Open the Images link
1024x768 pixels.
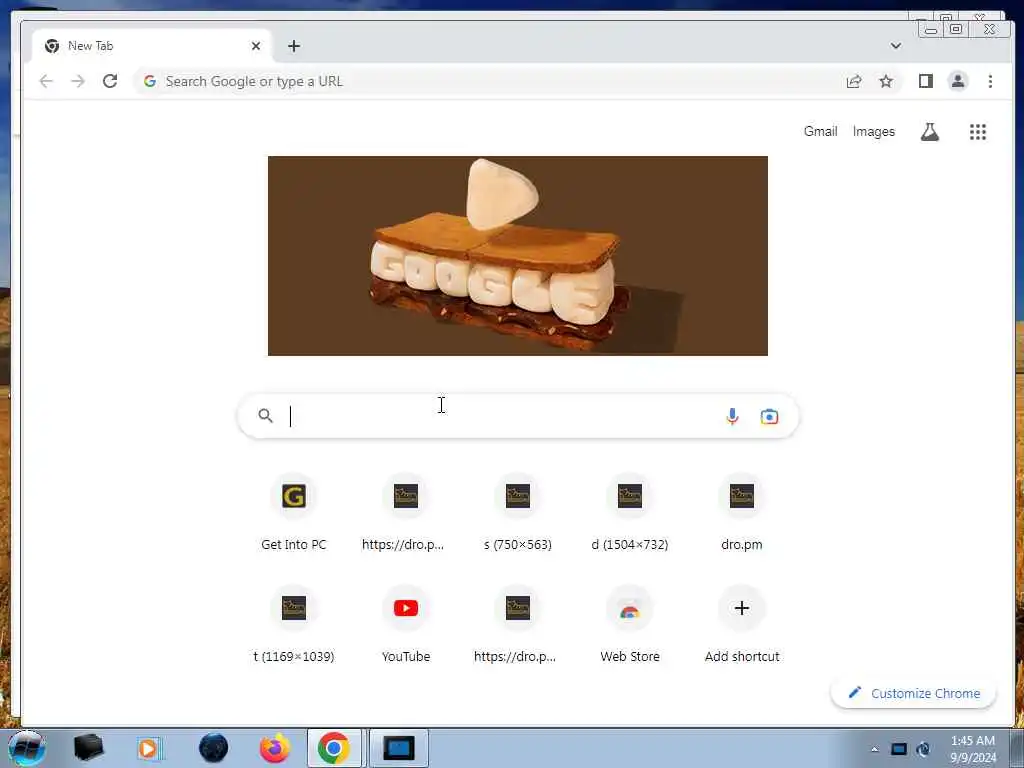coord(873,131)
